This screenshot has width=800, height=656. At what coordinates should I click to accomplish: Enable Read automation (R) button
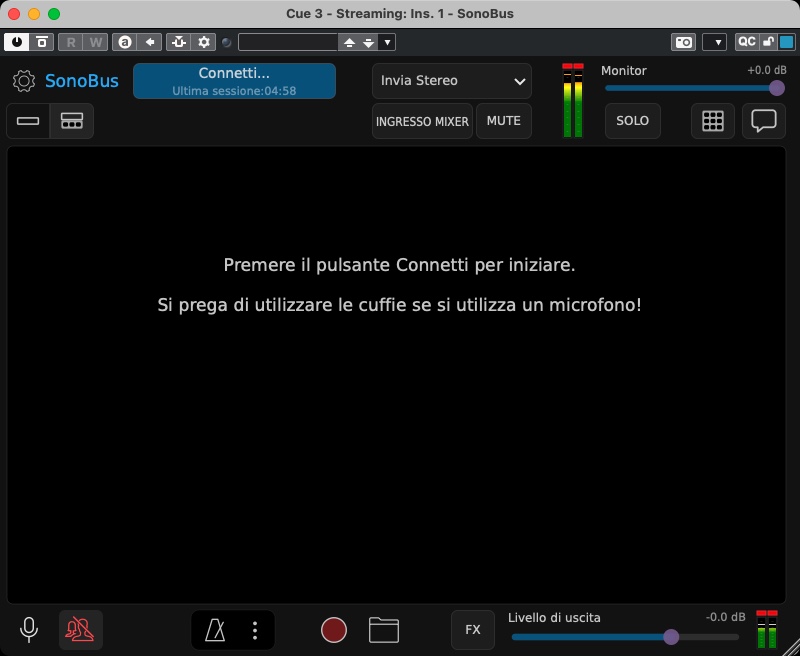(71, 42)
